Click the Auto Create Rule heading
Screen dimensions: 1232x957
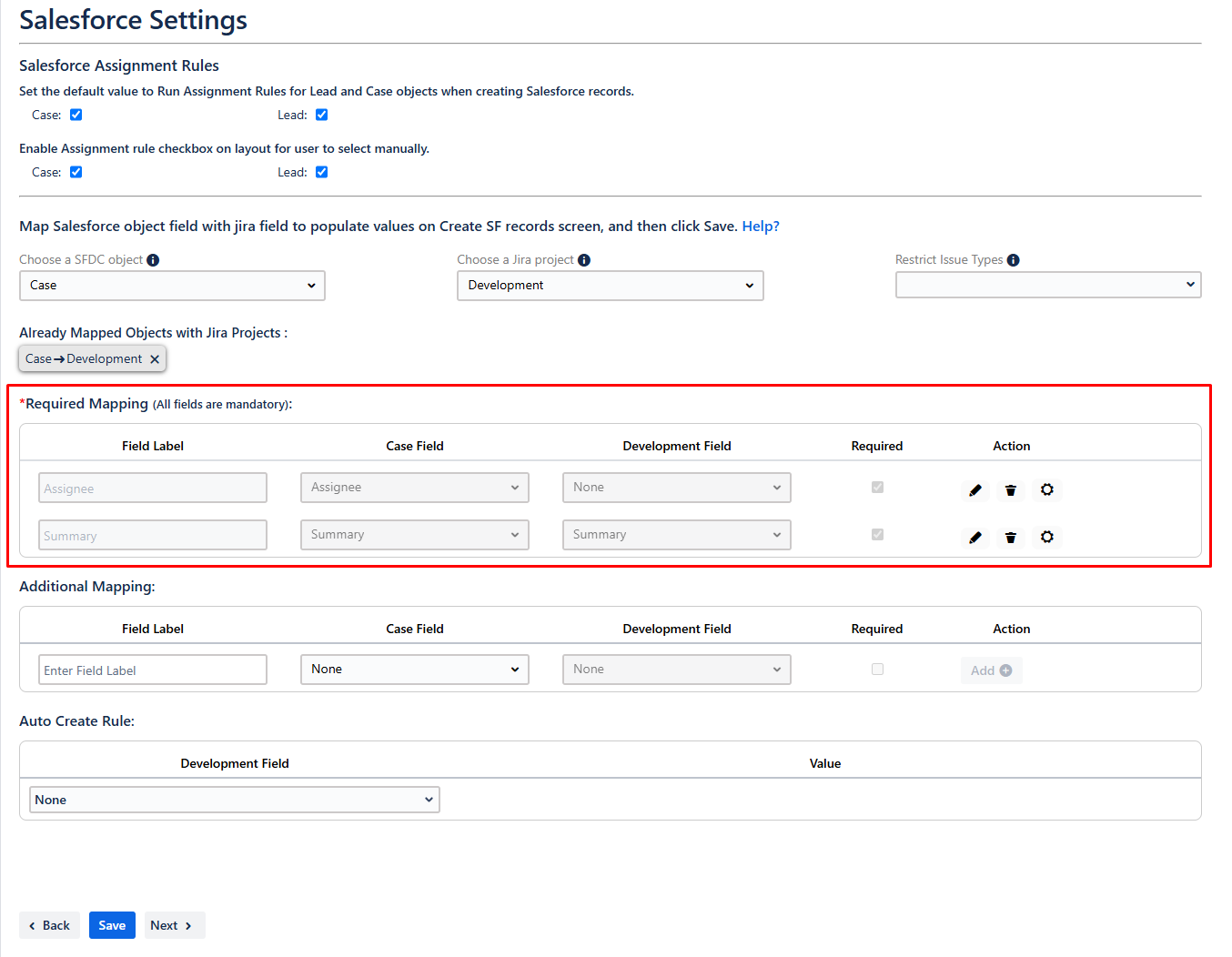click(76, 721)
